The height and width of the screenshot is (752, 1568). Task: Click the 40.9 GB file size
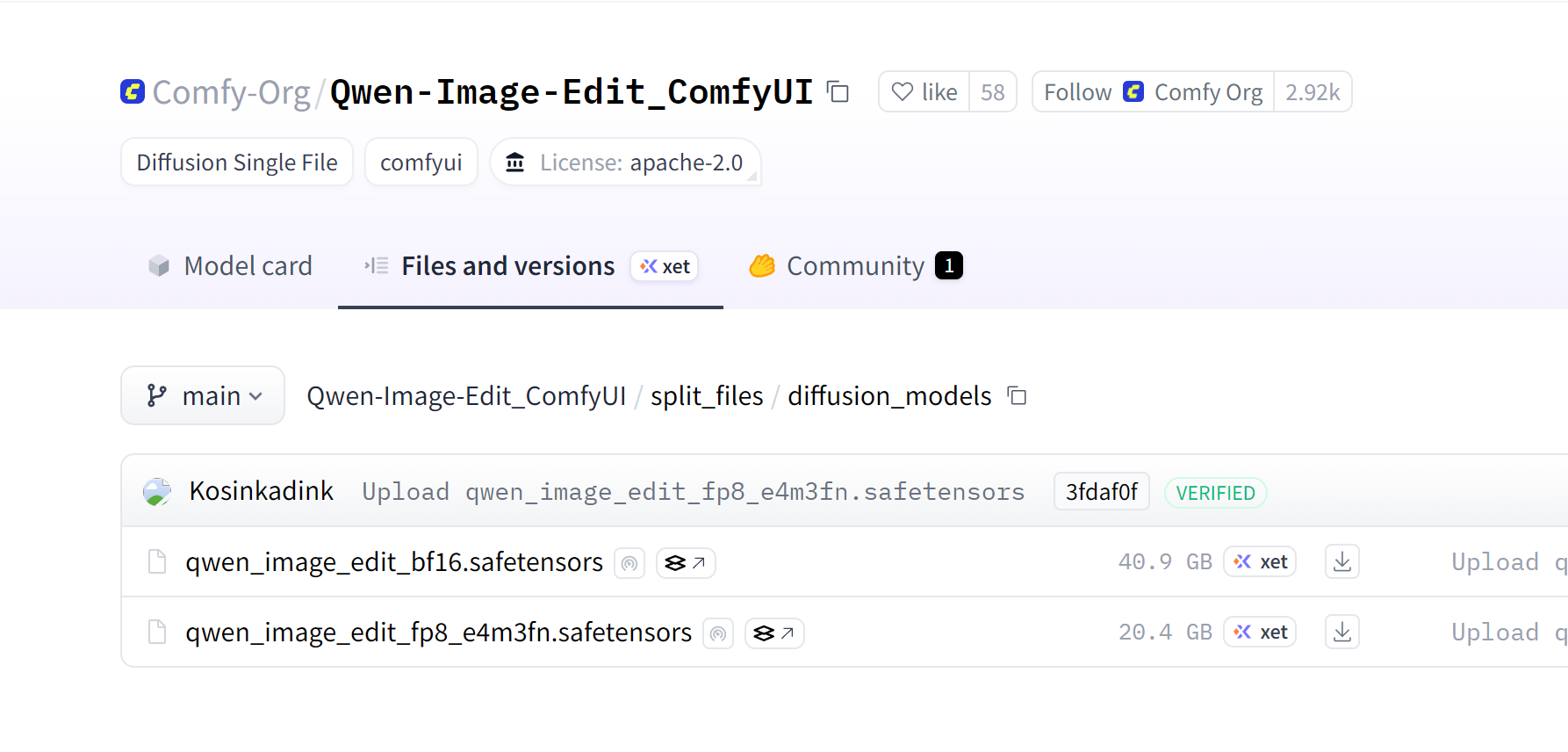point(1165,562)
